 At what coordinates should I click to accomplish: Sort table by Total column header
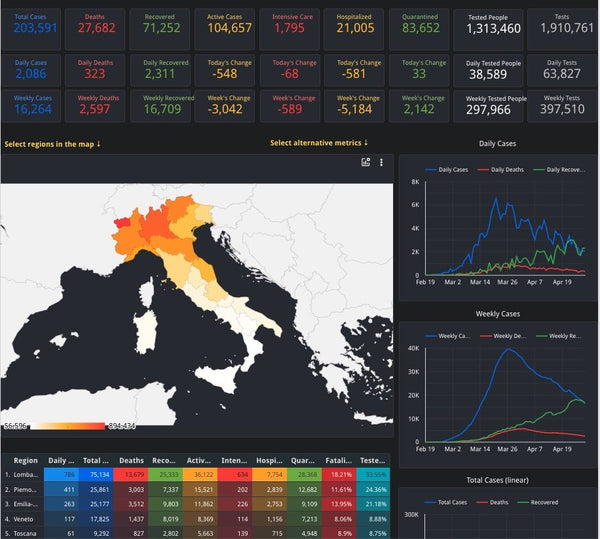click(96, 461)
